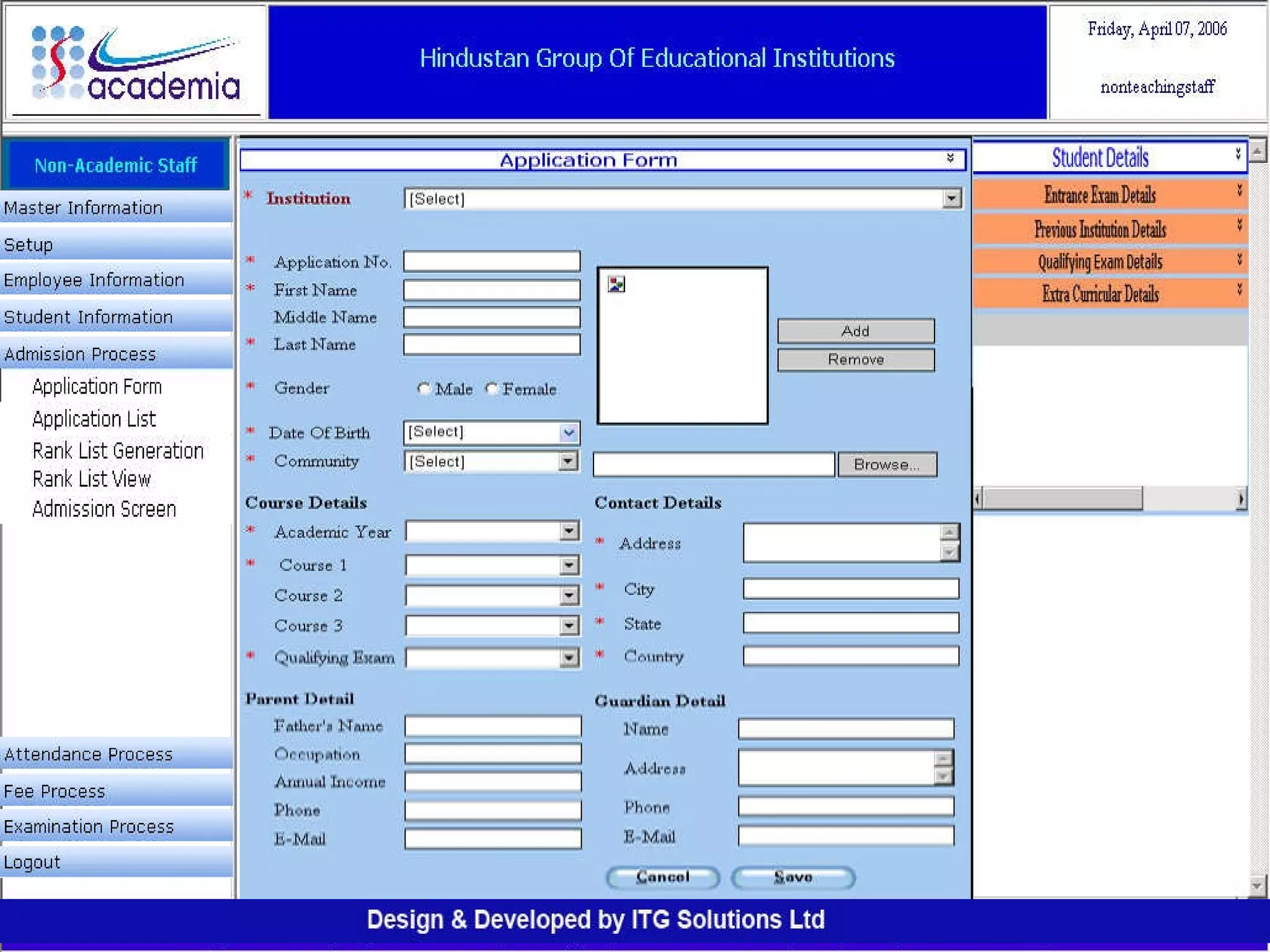Expand the Student Details panel chevron
This screenshot has height=952, width=1270.
tap(1238, 153)
